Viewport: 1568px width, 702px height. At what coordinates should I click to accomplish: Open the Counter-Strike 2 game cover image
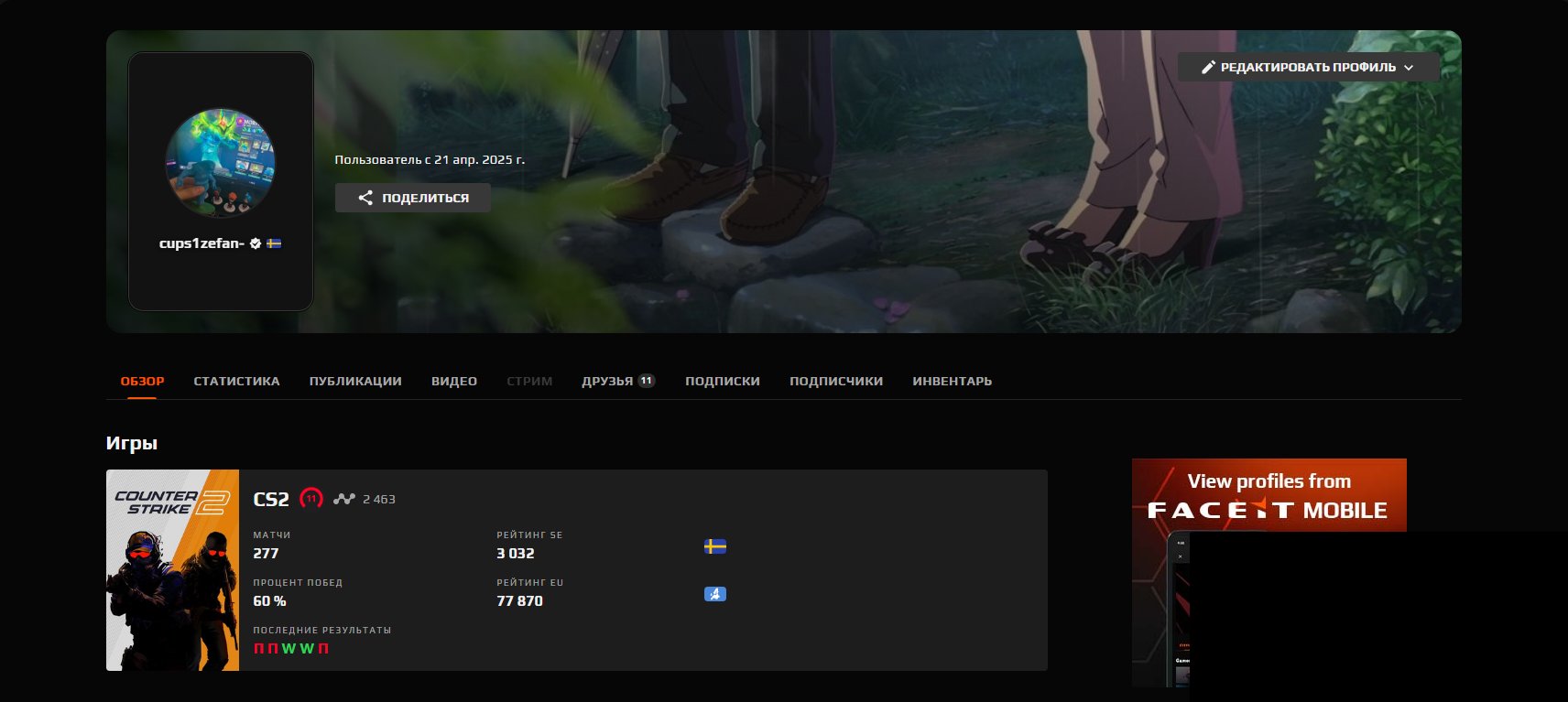tap(172, 570)
